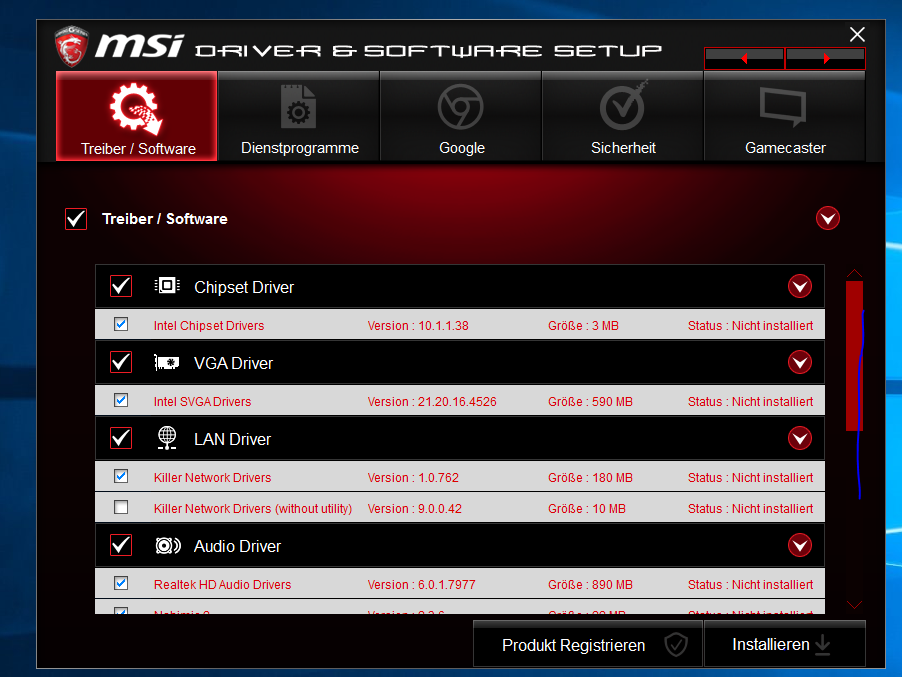Collapse the VGA Driver group
Image resolution: width=902 pixels, height=677 pixels.
click(x=800, y=362)
